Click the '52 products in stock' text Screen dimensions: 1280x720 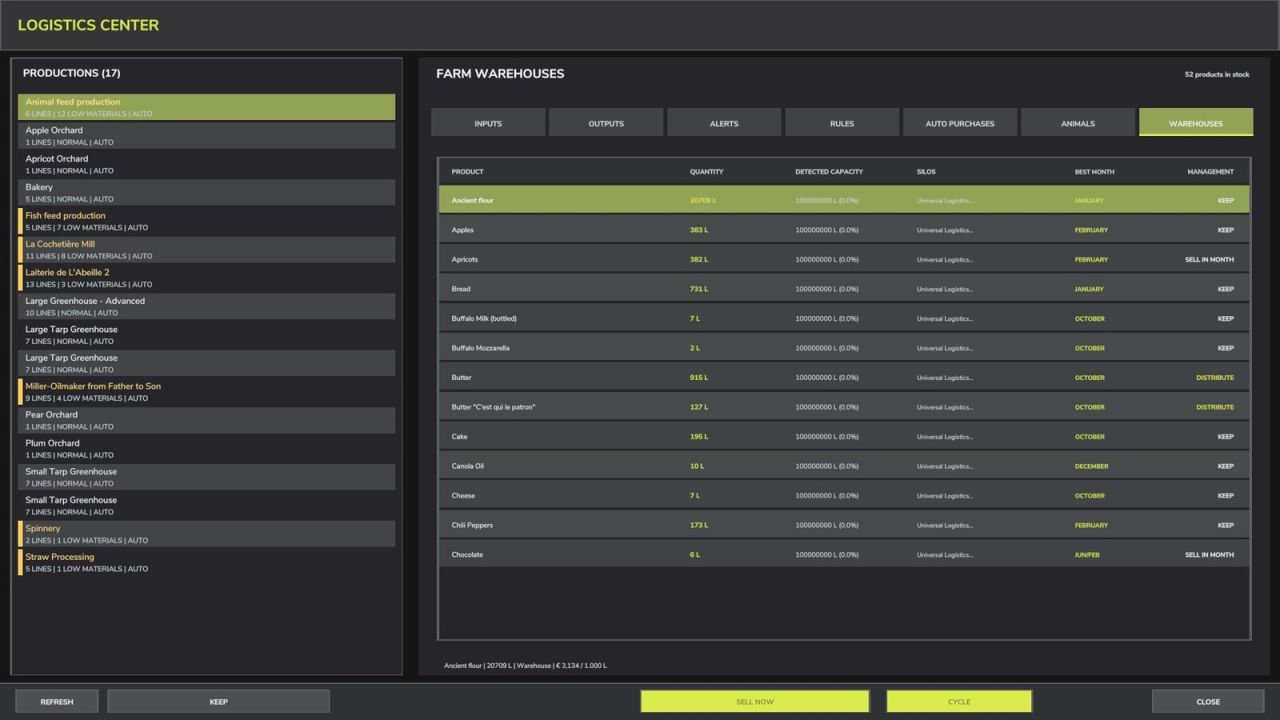(x=1217, y=74)
